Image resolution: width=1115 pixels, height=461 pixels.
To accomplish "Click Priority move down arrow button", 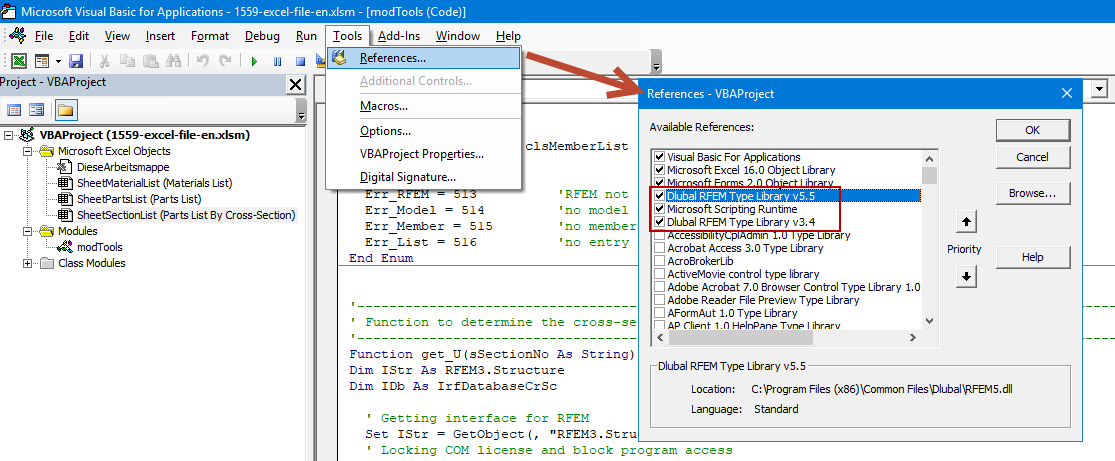I will pos(965,276).
